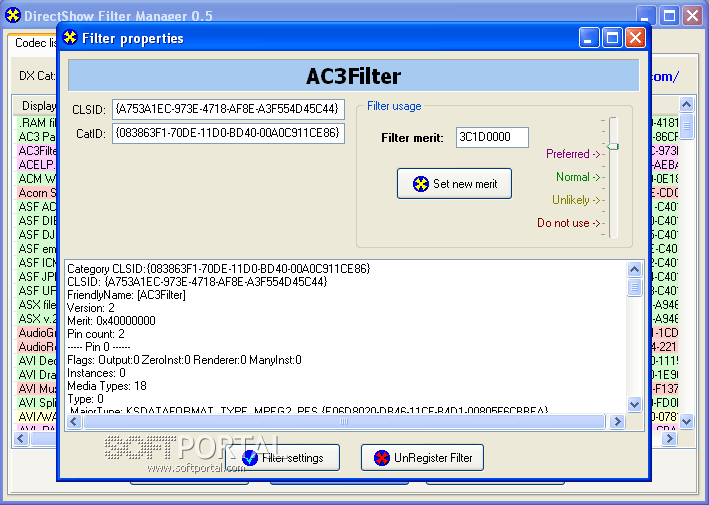Screen dimensions: 709x505
Task: Click the details box vertical scrollbar thumb
Action: (x=634, y=287)
